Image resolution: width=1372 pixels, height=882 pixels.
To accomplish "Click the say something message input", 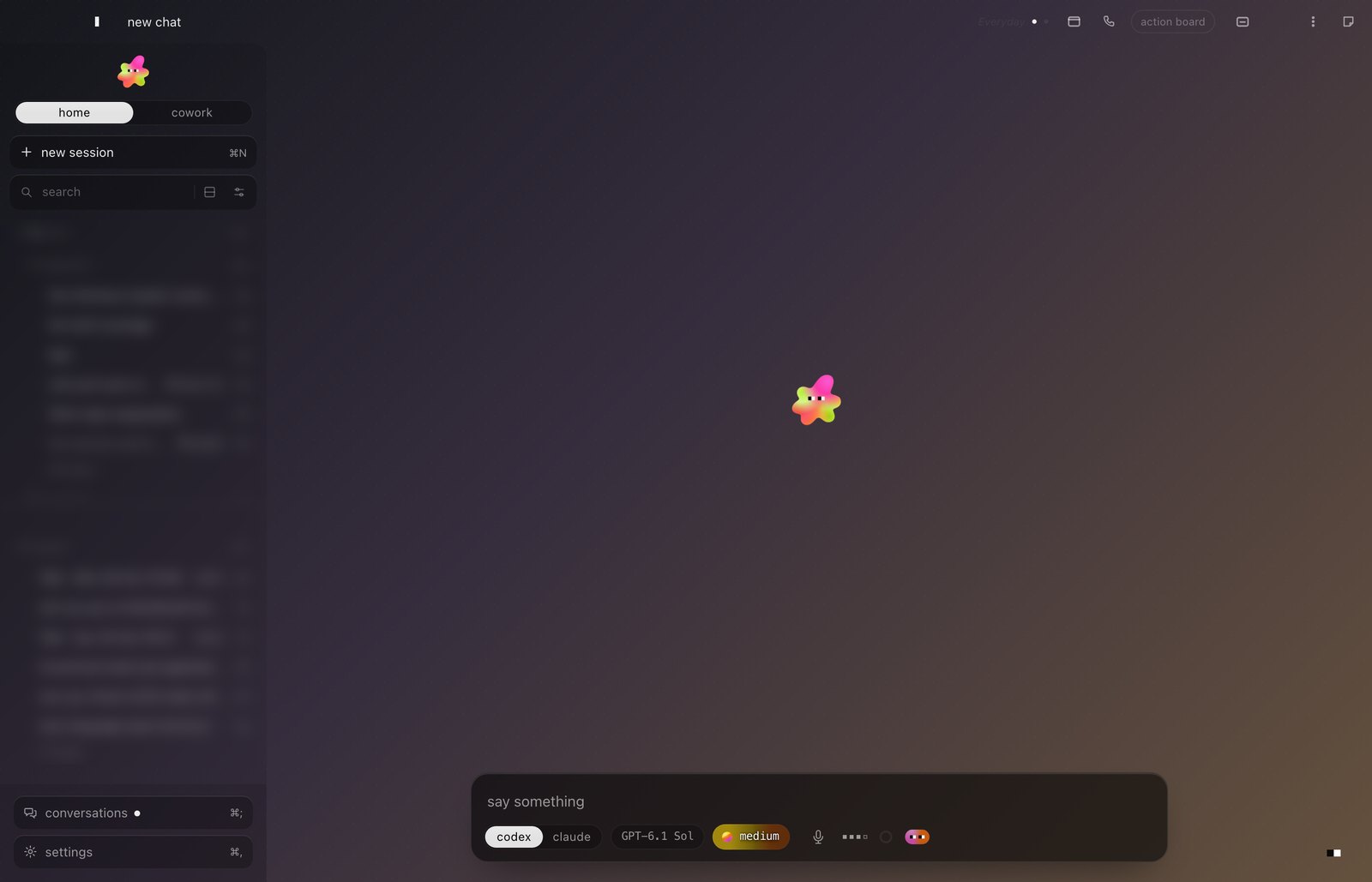I will tap(819, 801).
